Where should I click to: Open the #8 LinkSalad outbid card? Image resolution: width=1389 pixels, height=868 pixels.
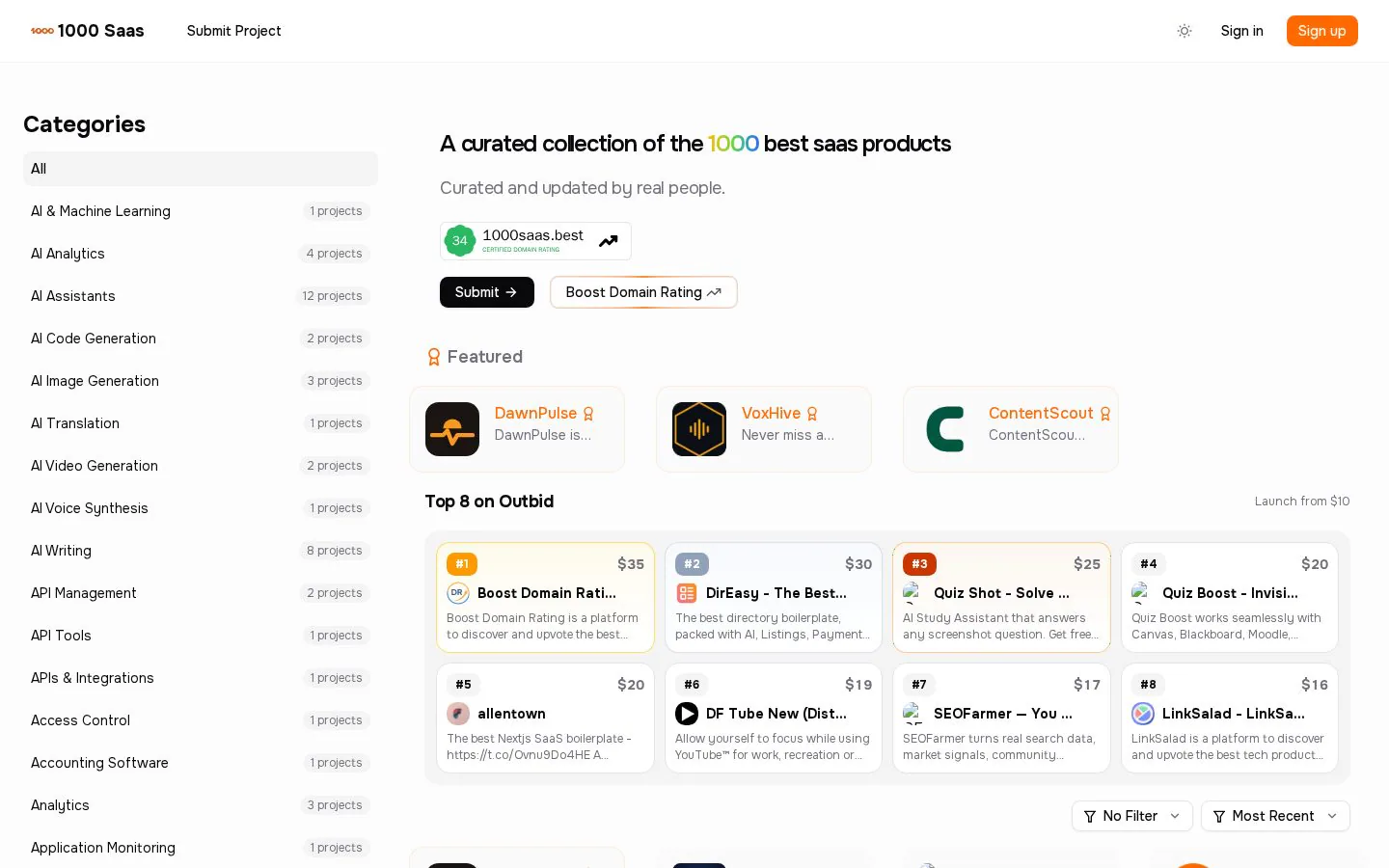pos(1230,718)
